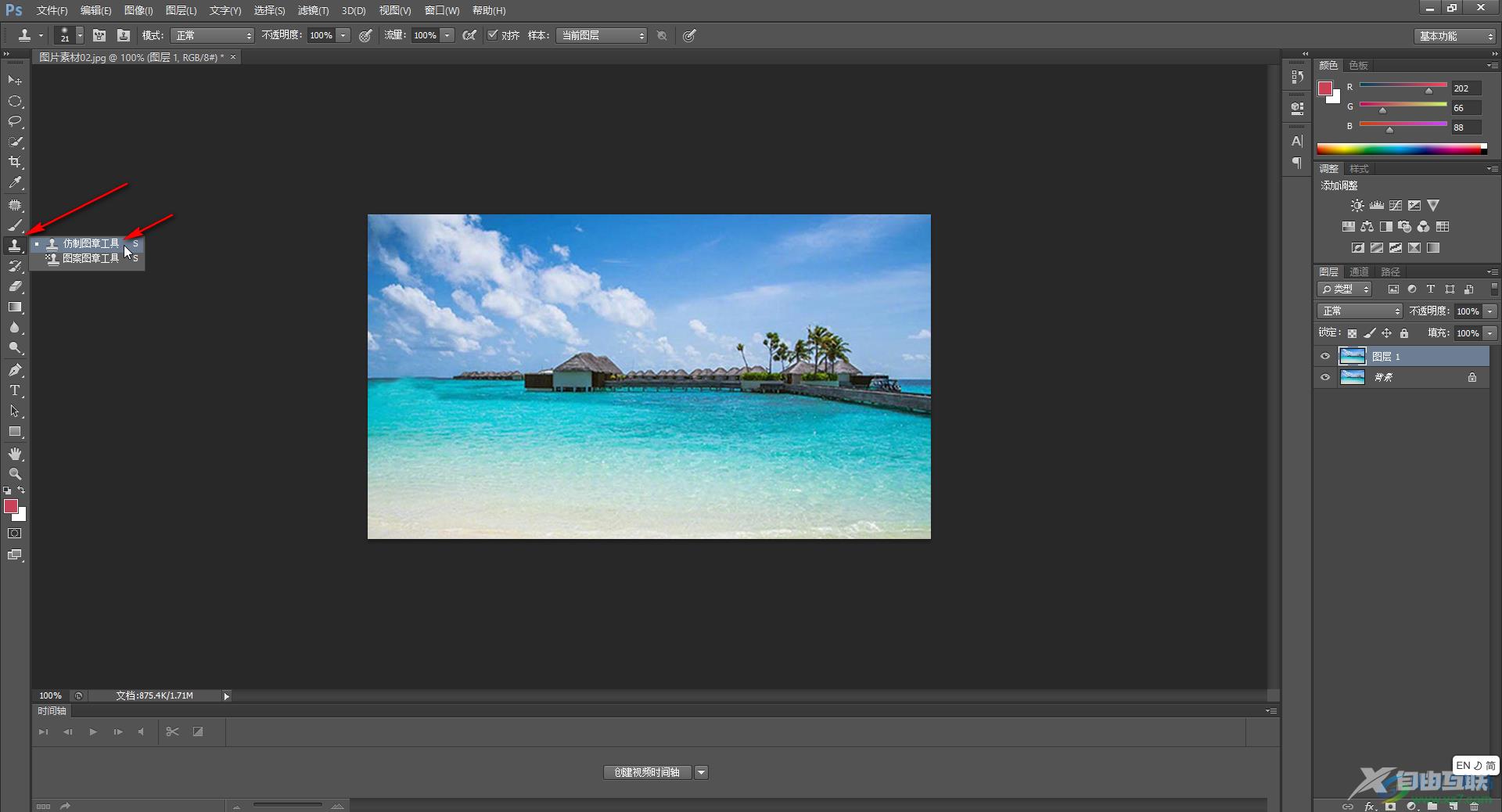The height and width of the screenshot is (812, 1502).
Task: Select the Blur tool
Action: 15,328
